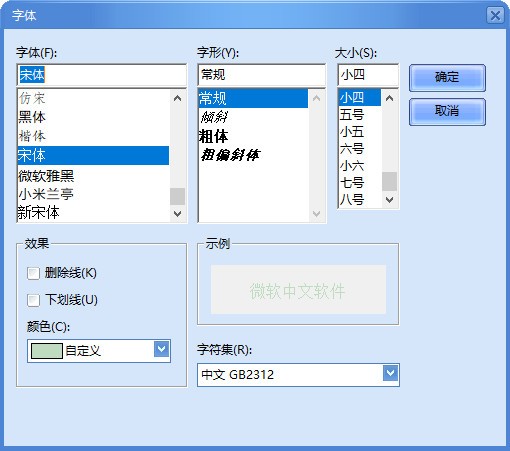Select 黑体 in the font list
This screenshot has width=510, height=451.
(x=93, y=117)
